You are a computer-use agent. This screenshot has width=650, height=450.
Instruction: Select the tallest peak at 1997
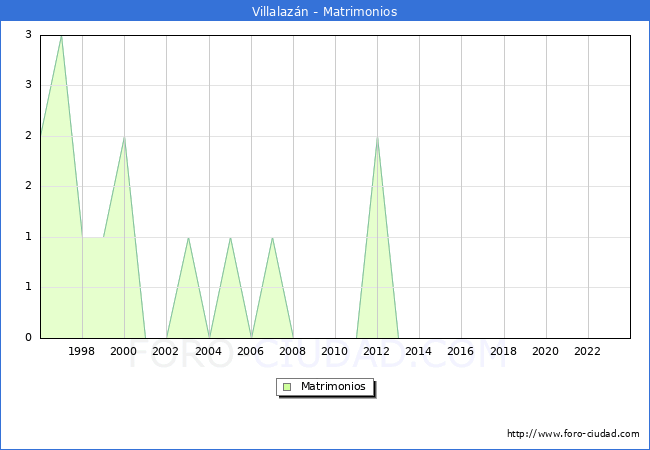(61, 37)
